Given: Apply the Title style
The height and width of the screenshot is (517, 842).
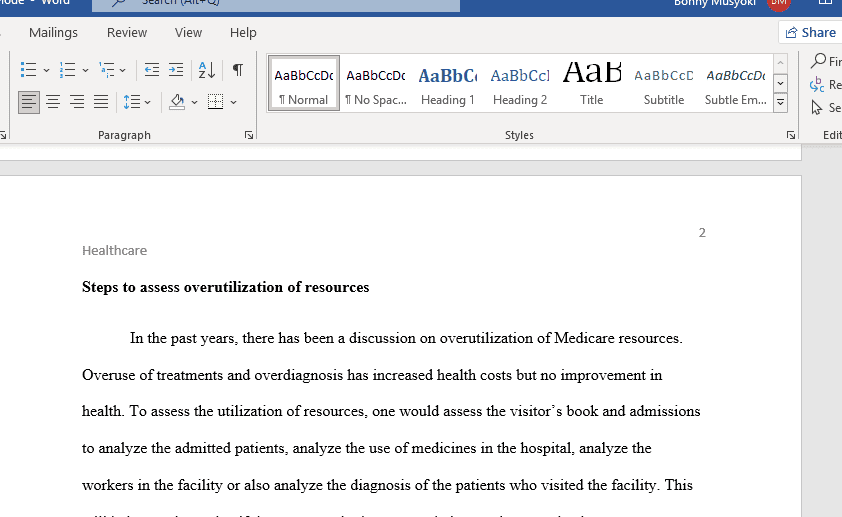Looking at the screenshot, I should click(x=592, y=84).
